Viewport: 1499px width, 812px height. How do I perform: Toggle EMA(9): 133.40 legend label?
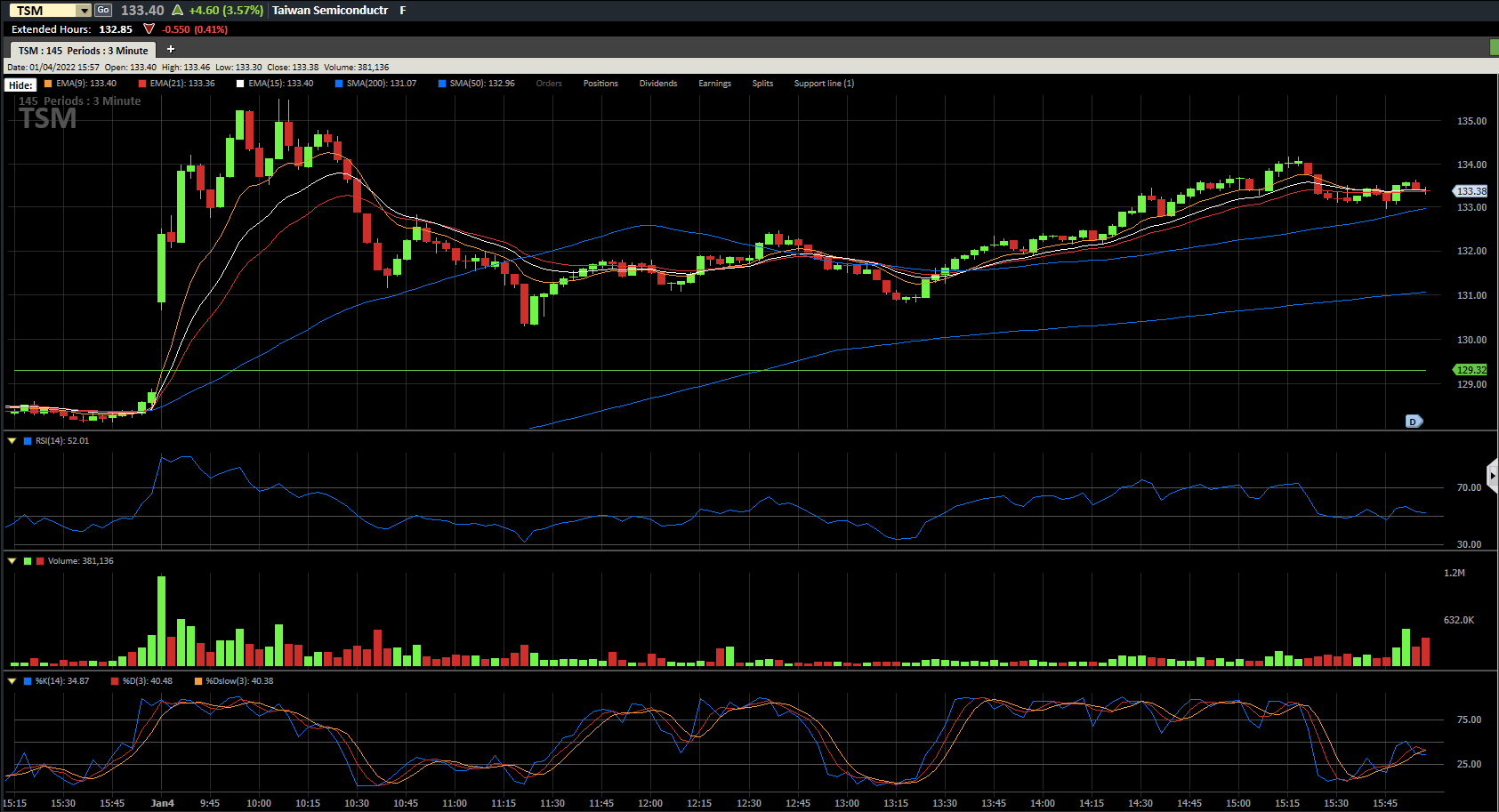point(86,84)
